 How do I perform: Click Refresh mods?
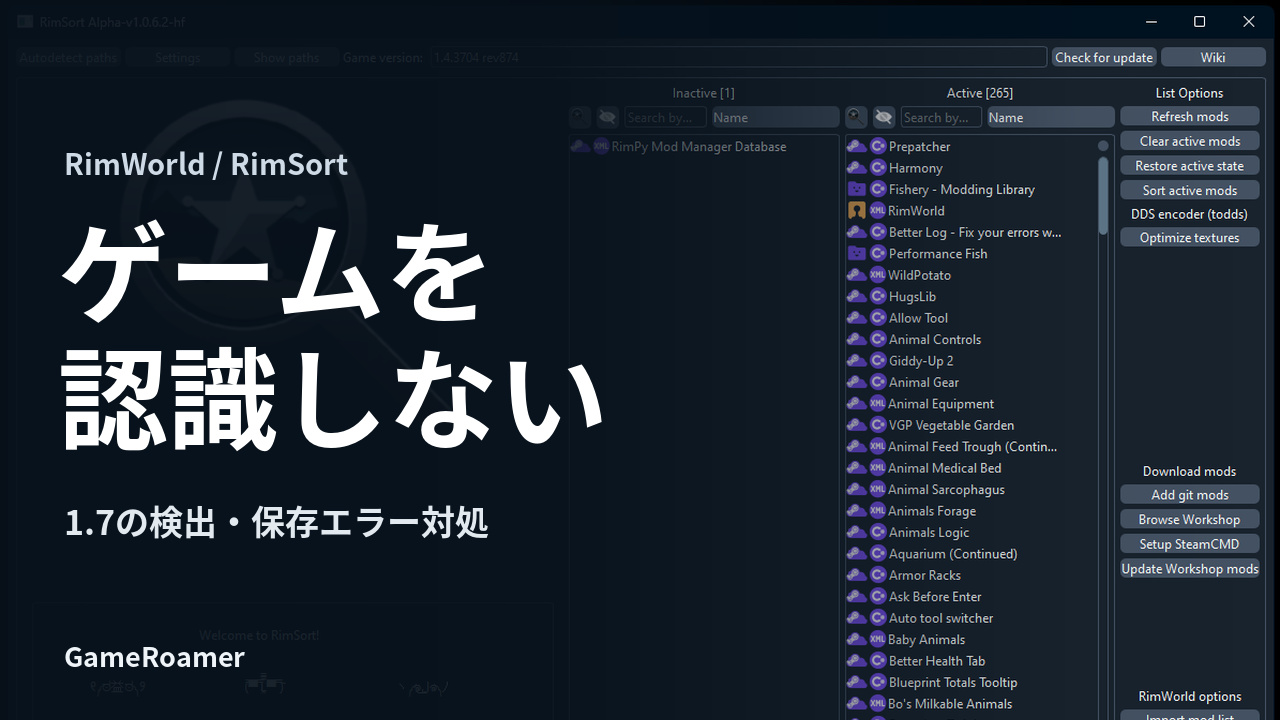coord(1190,116)
